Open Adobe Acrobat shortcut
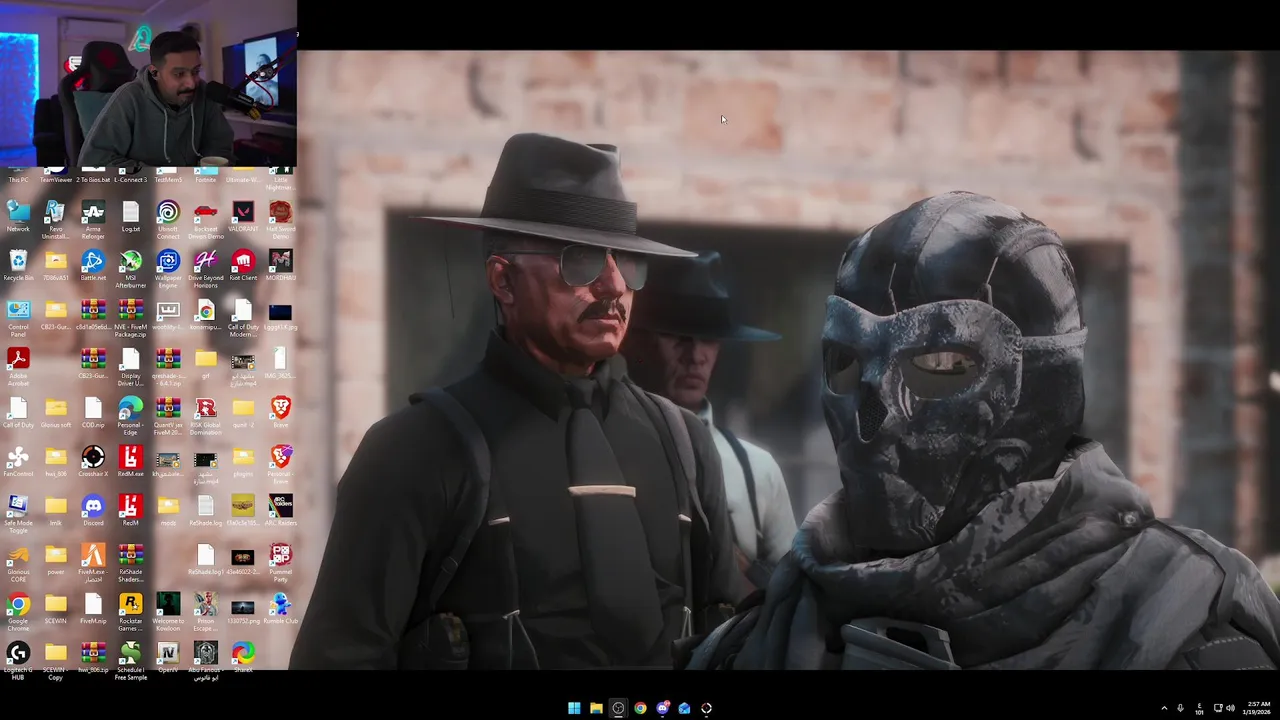 (18, 367)
